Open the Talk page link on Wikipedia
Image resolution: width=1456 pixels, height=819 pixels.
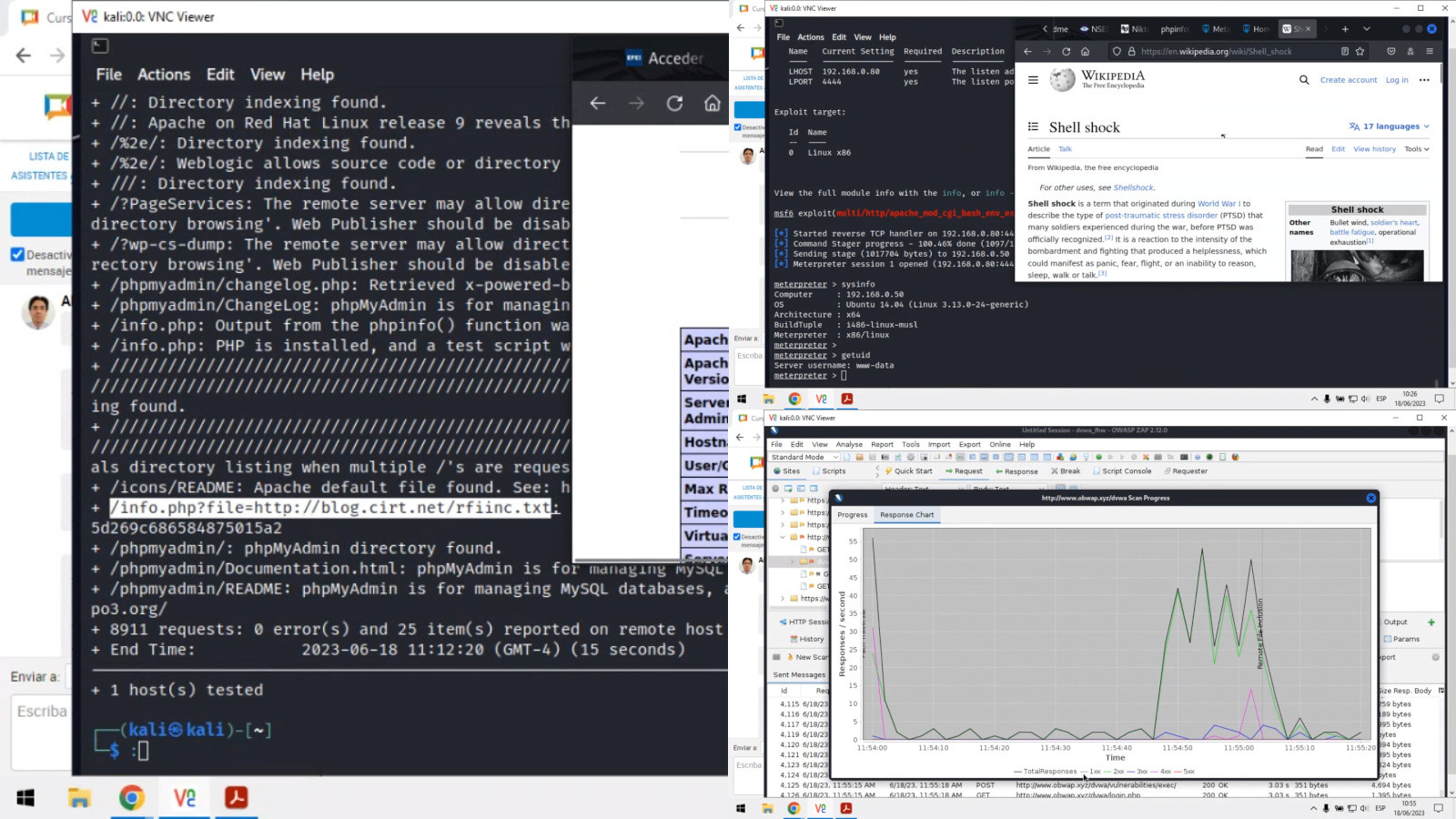click(1065, 149)
